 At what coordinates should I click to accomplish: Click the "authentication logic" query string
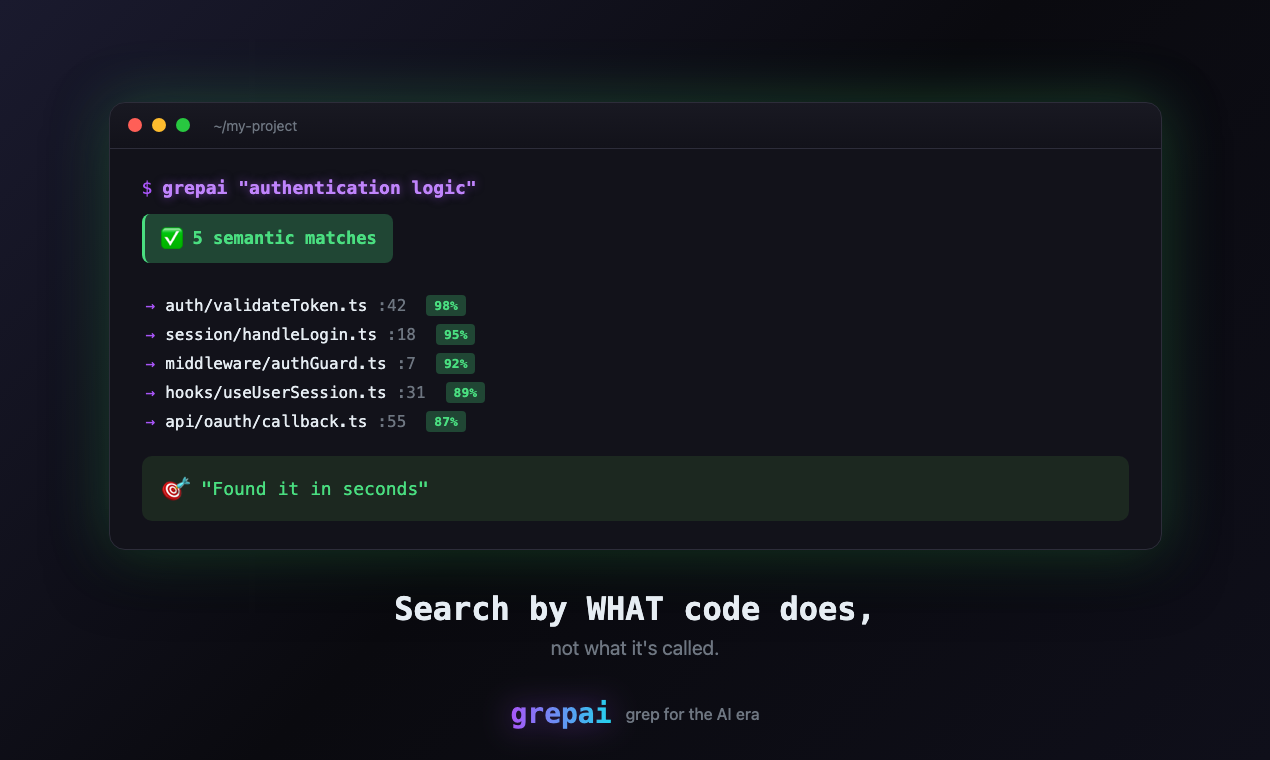(357, 188)
